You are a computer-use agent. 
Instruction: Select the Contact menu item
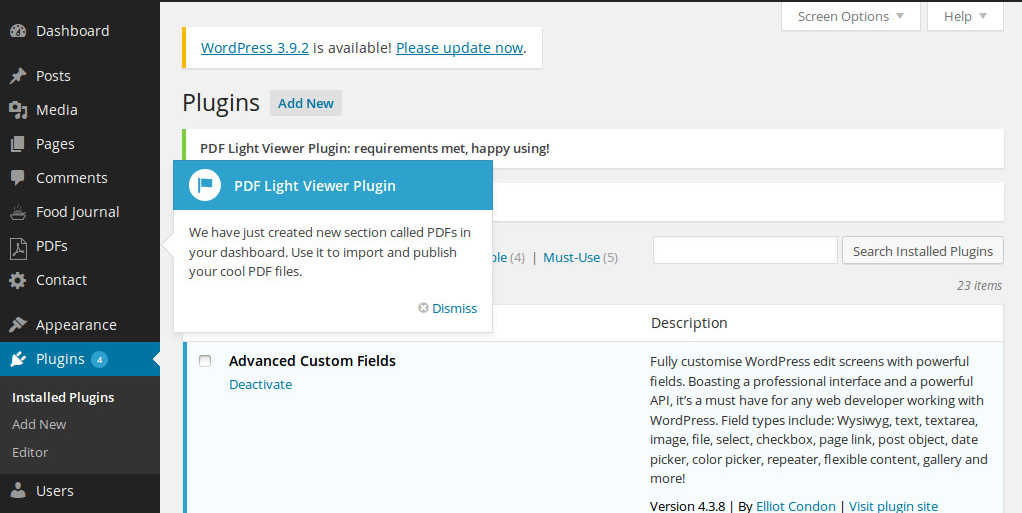(x=61, y=280)
